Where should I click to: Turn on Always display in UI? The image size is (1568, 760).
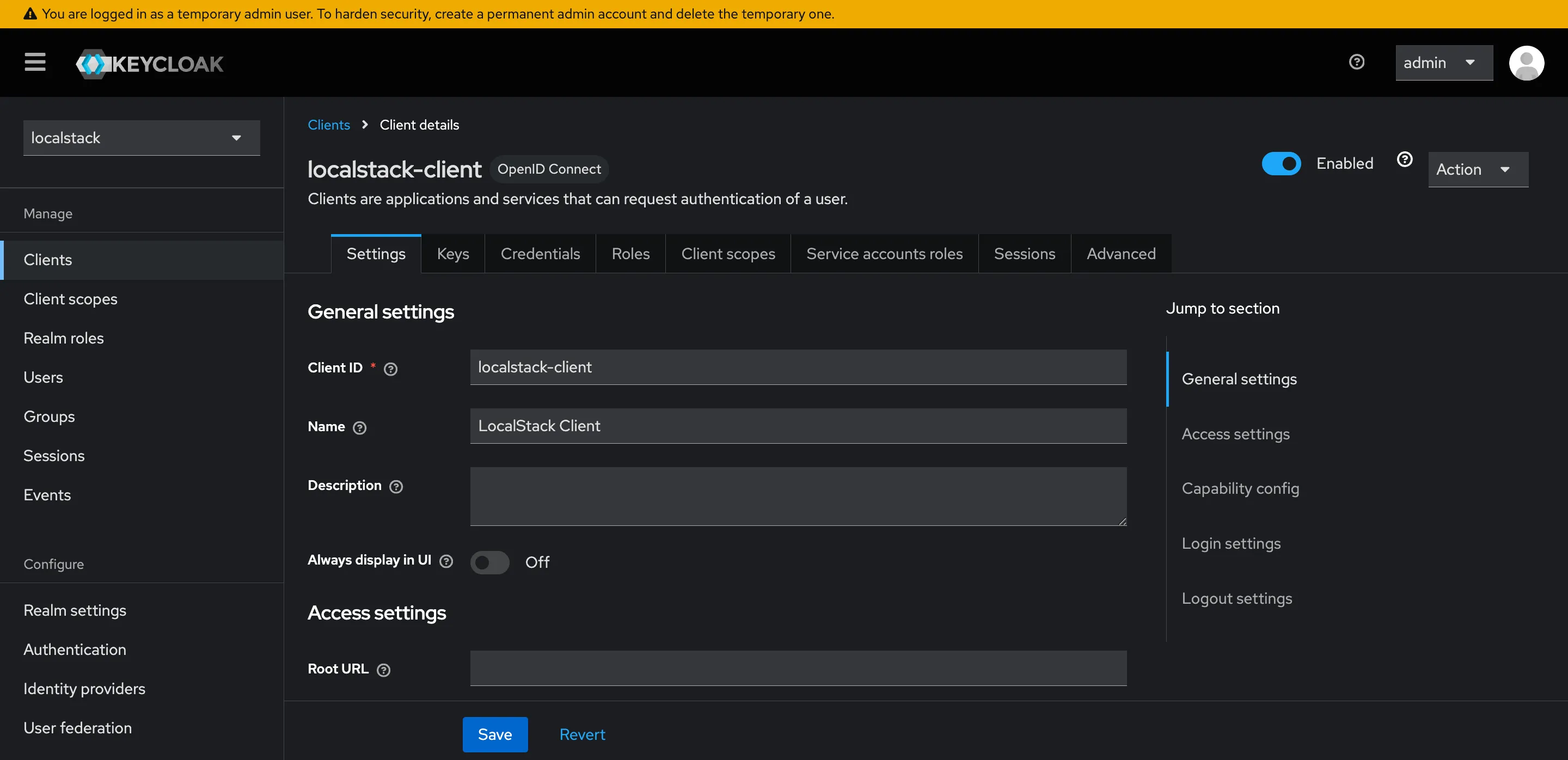pyautogui.click(x=489, y=562)
